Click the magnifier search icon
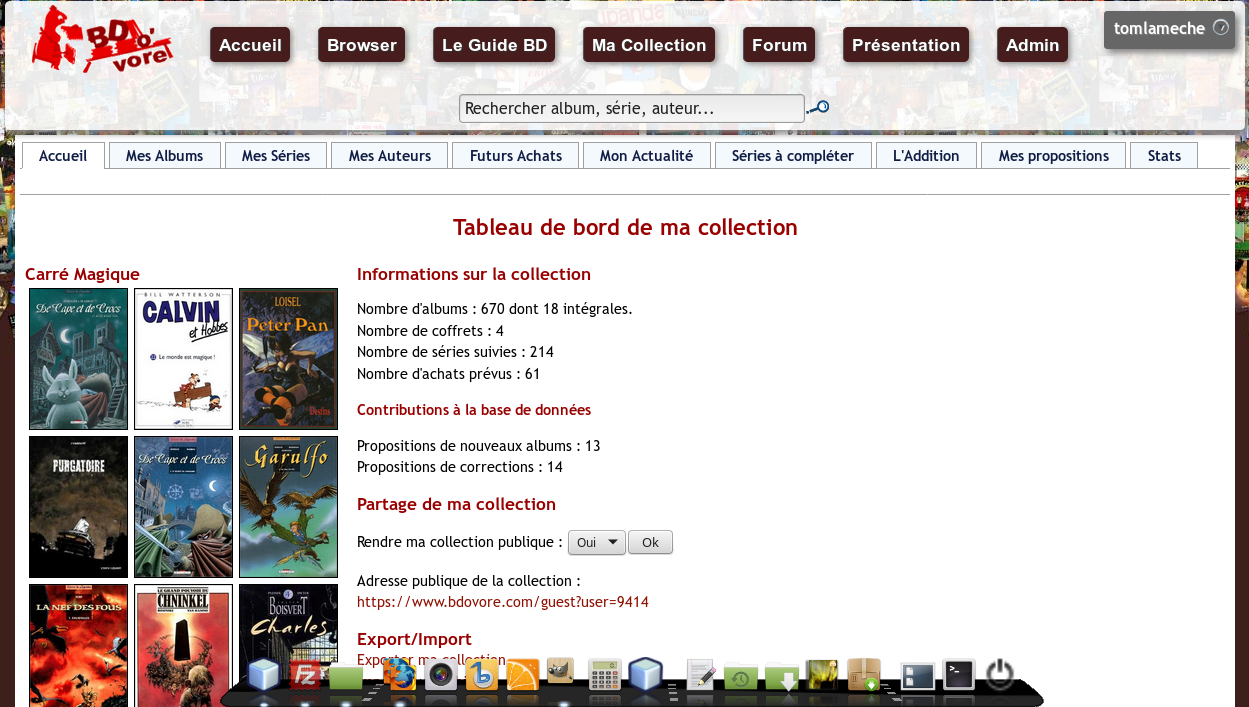 point(818,108)
